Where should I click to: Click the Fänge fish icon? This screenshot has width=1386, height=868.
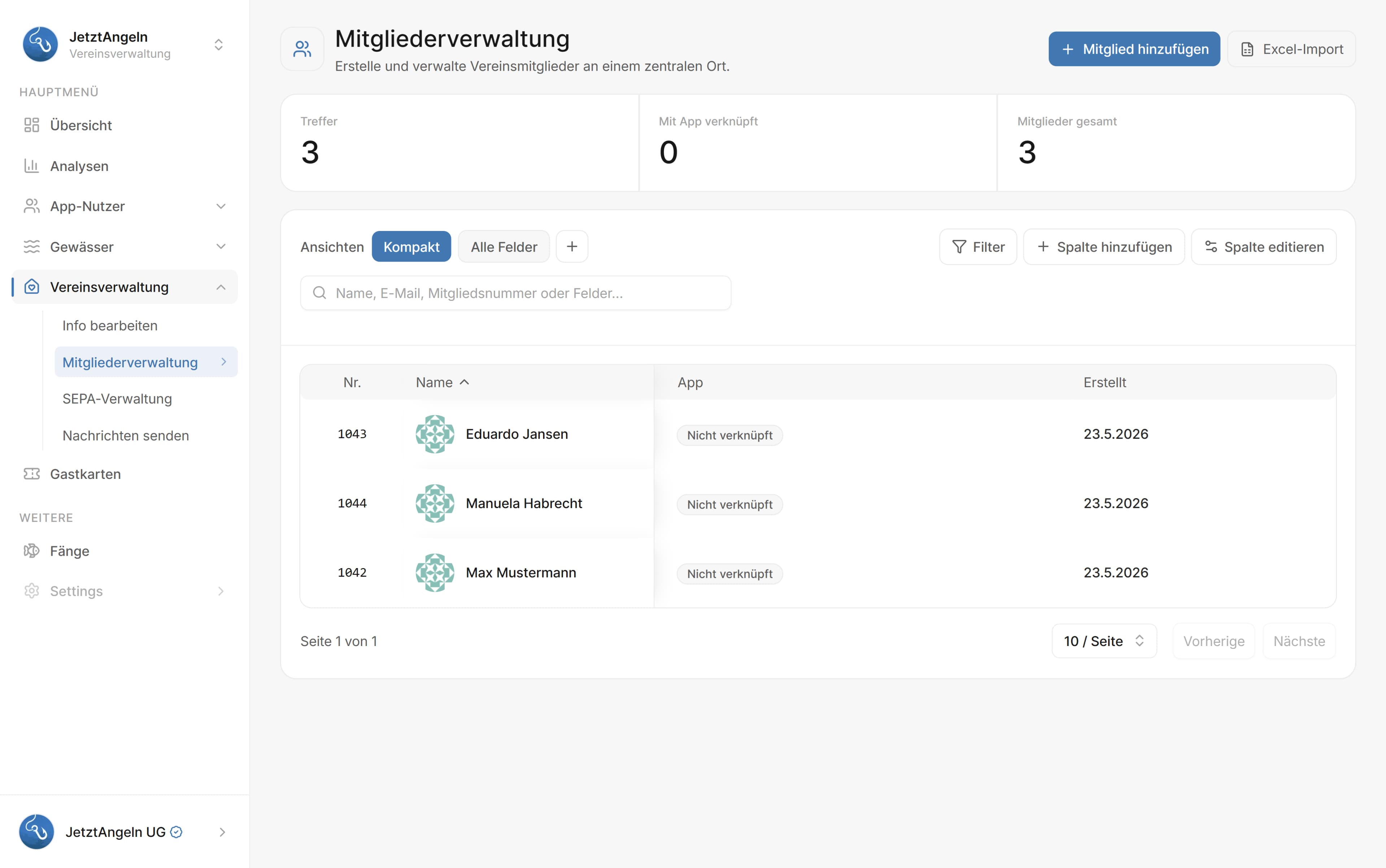point(31,551)
